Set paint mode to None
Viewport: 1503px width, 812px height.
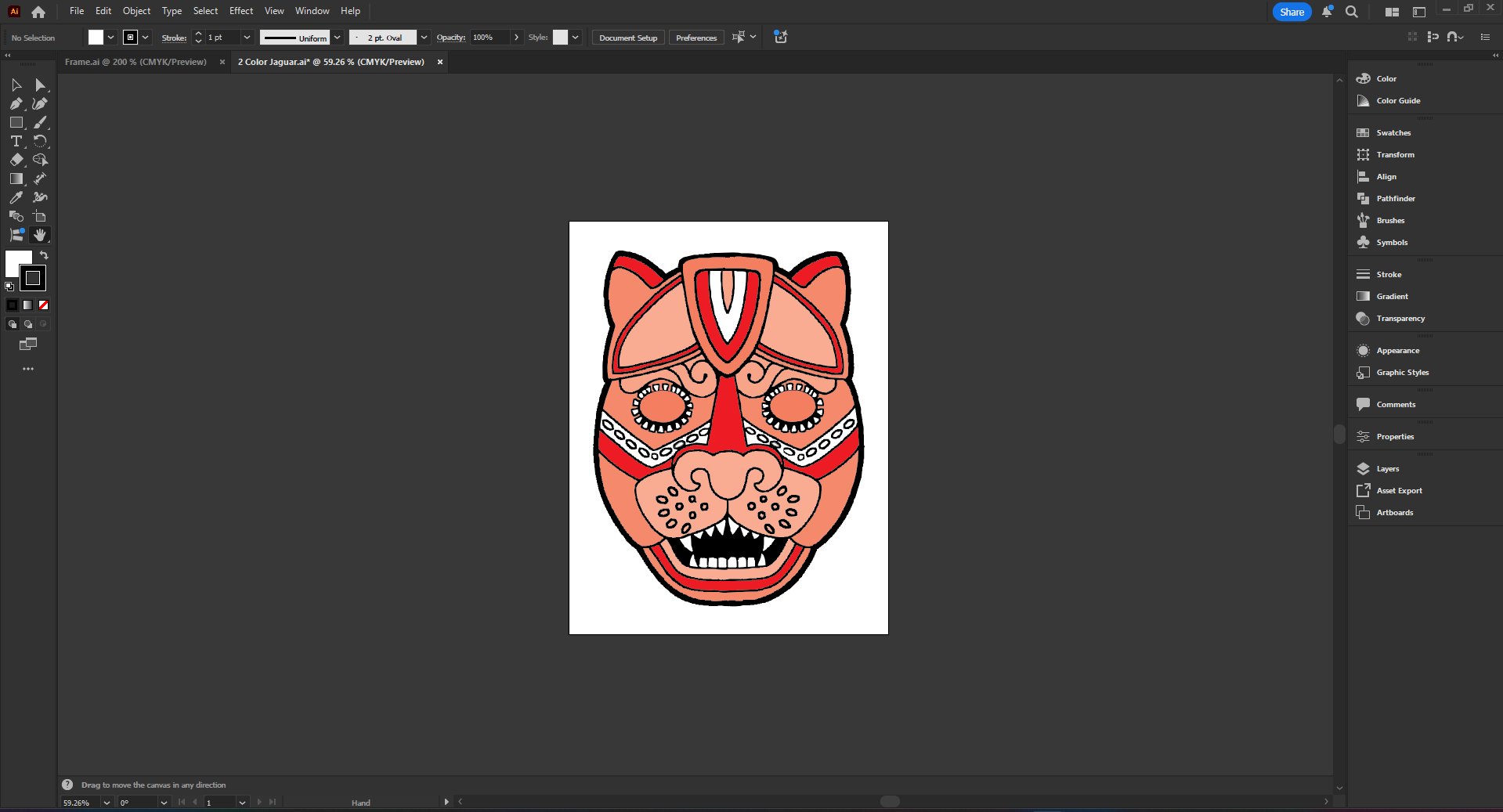44,305
